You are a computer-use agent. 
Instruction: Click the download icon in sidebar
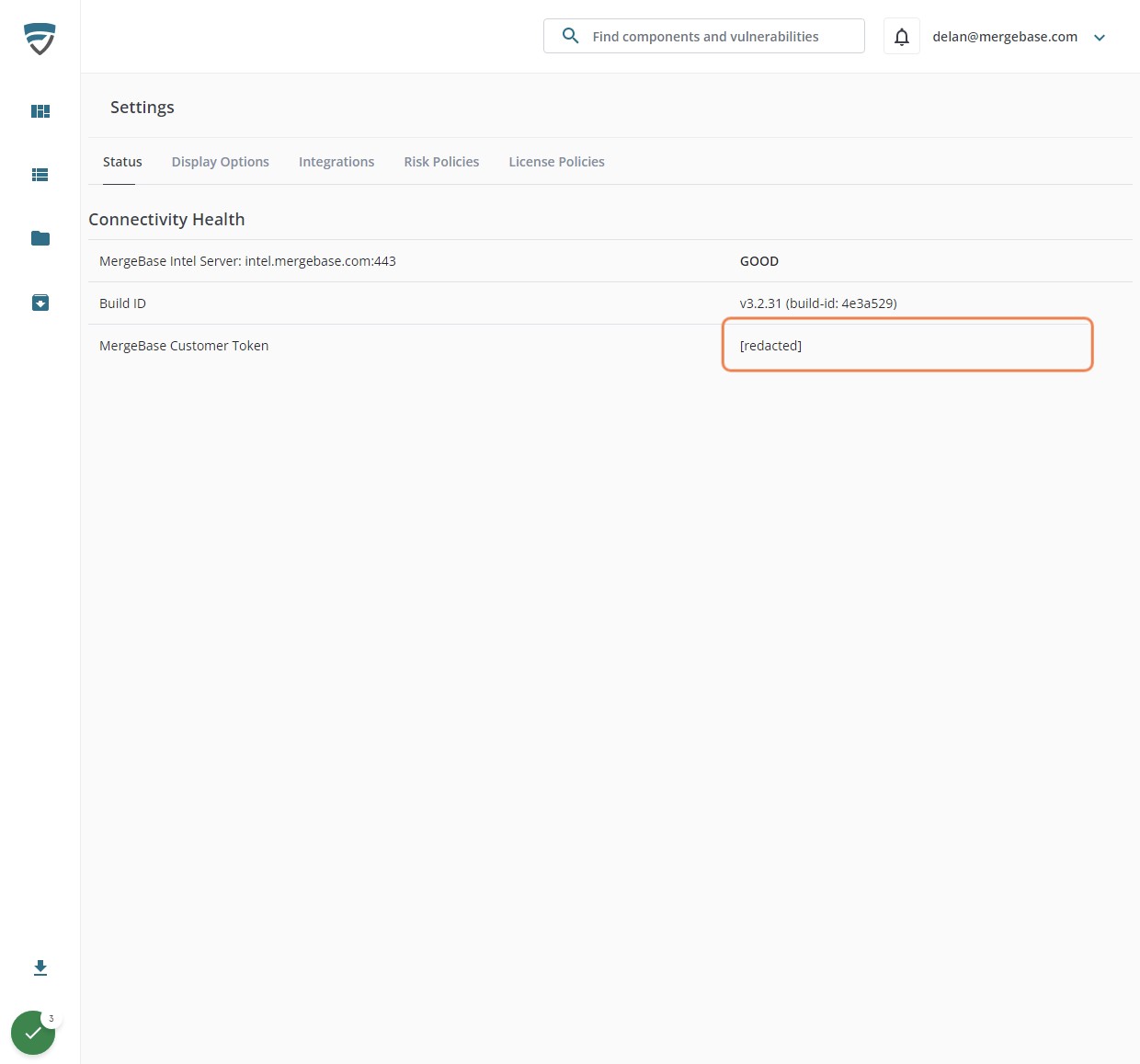[x=40, y=967]
